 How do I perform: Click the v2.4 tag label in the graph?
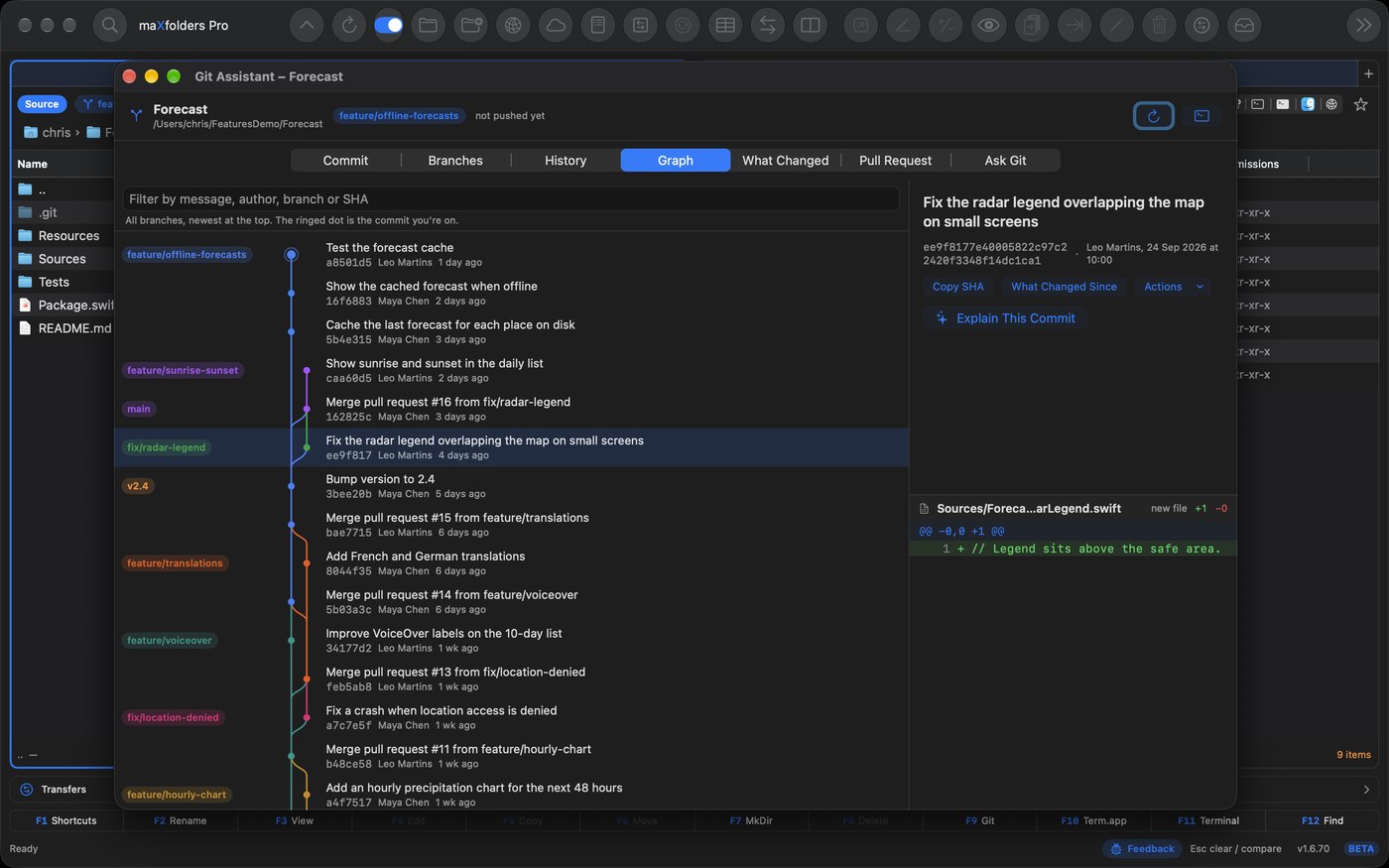[x=138, y=487]
